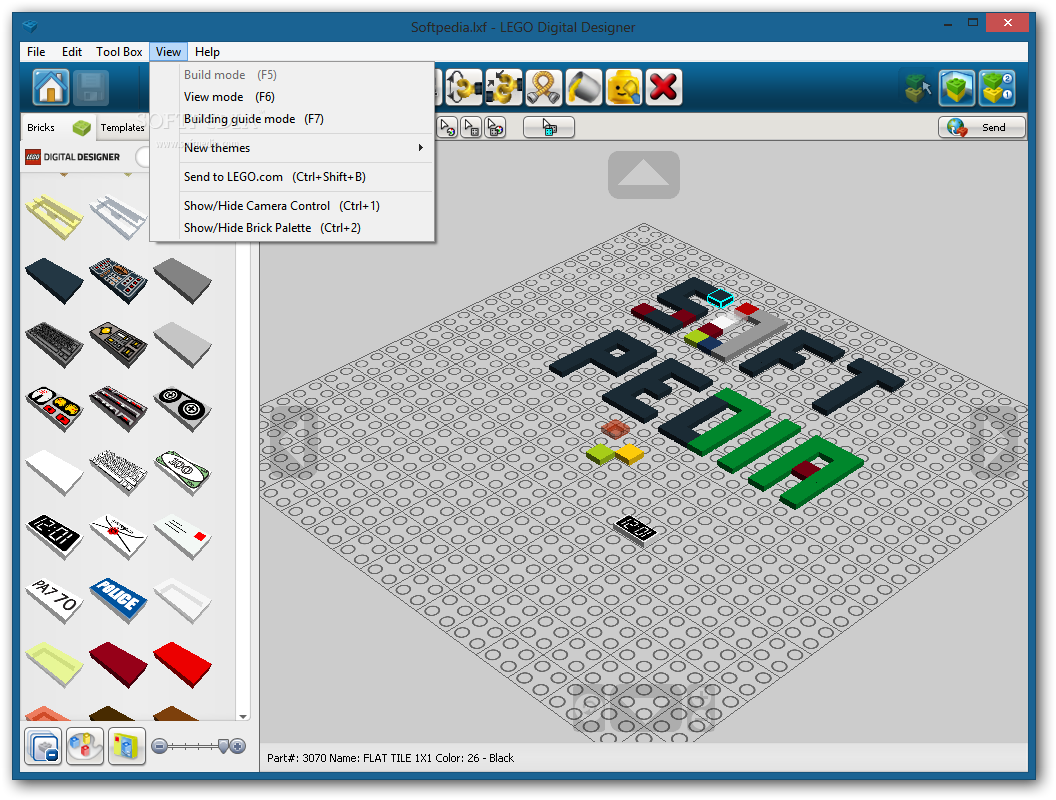Open the Edit menu
This screenshot has height=800, width=1056.
point(71,52)
